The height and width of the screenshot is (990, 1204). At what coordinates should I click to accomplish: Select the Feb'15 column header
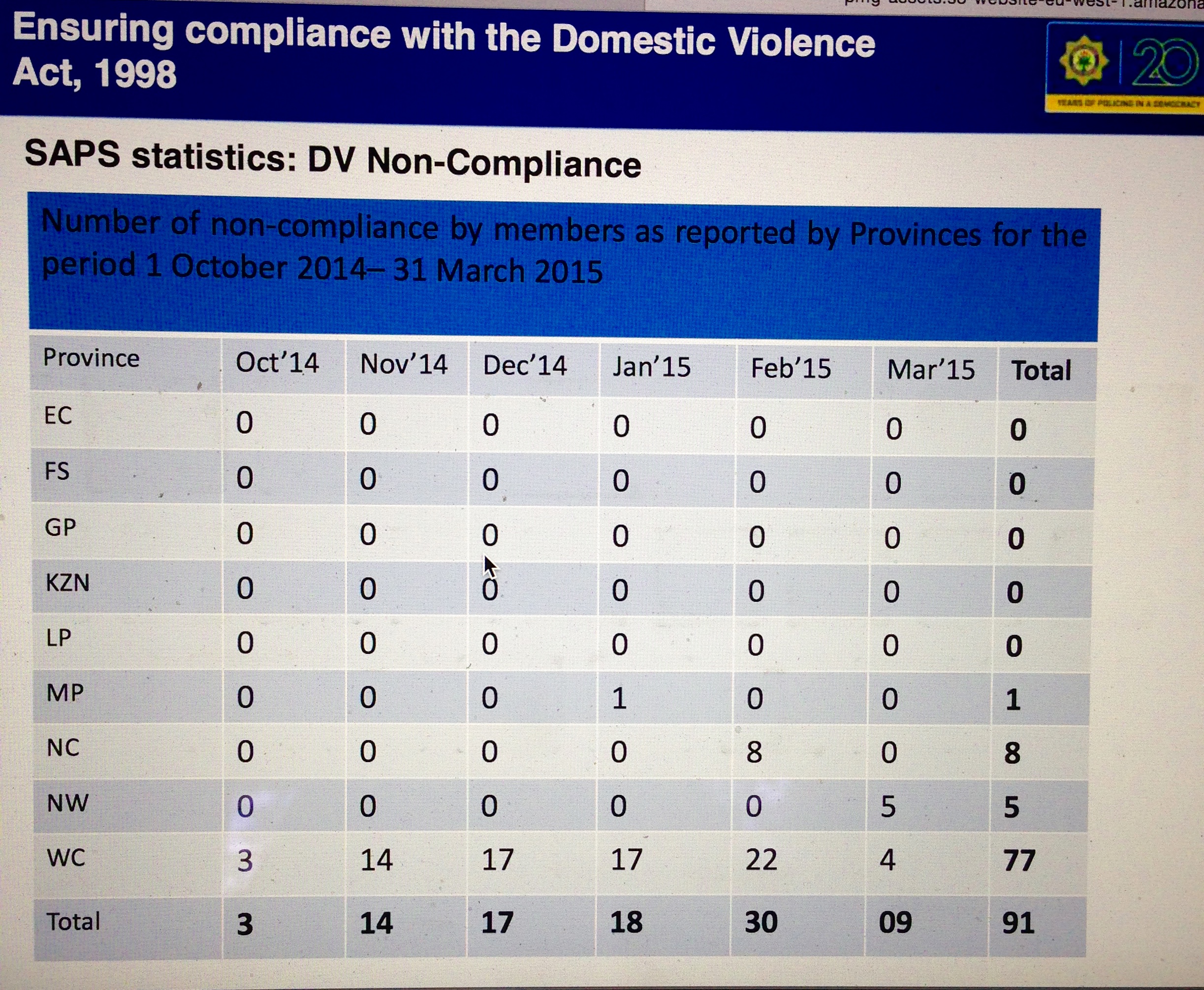(791, 368)
